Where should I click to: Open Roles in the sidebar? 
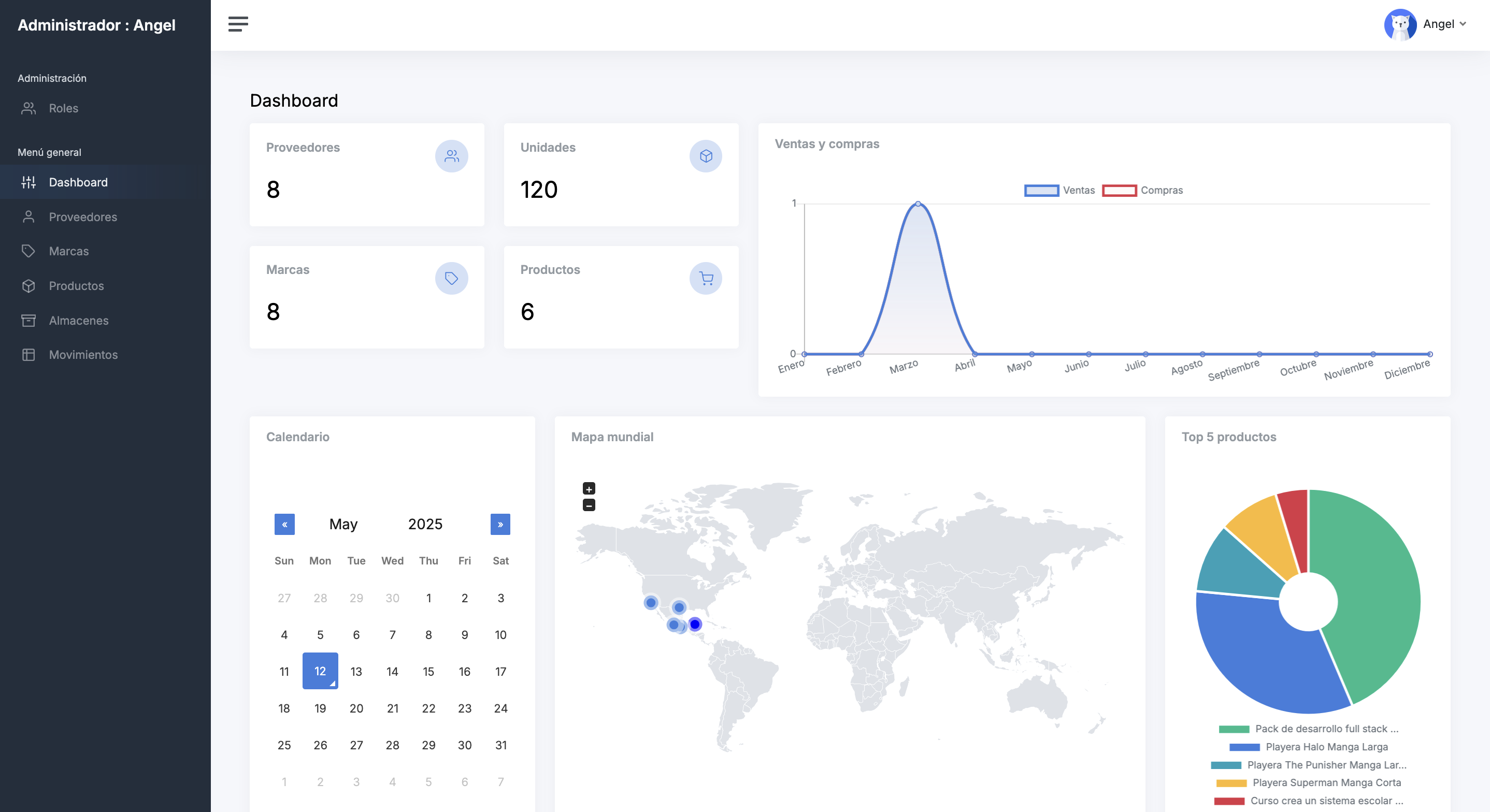pyautogui.click(x=63, y=108)
